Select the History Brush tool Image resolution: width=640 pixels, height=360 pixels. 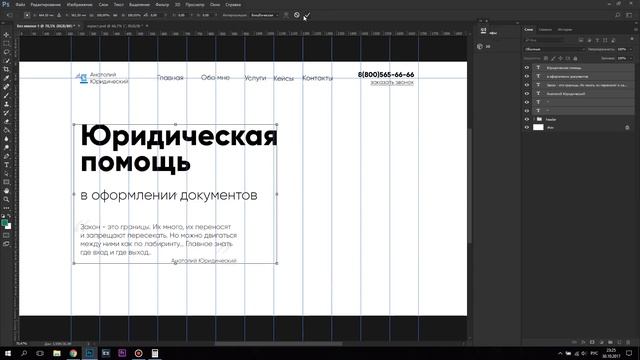point(6,113)
